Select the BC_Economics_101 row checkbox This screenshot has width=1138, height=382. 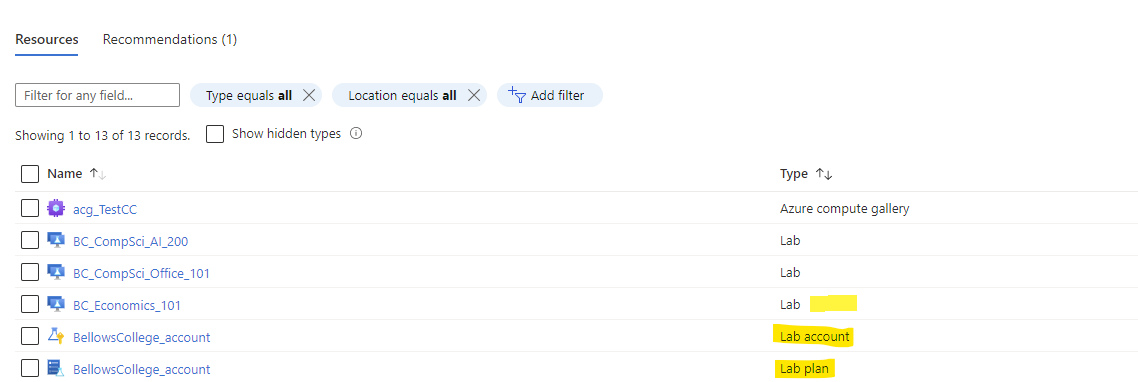[30, 305]
